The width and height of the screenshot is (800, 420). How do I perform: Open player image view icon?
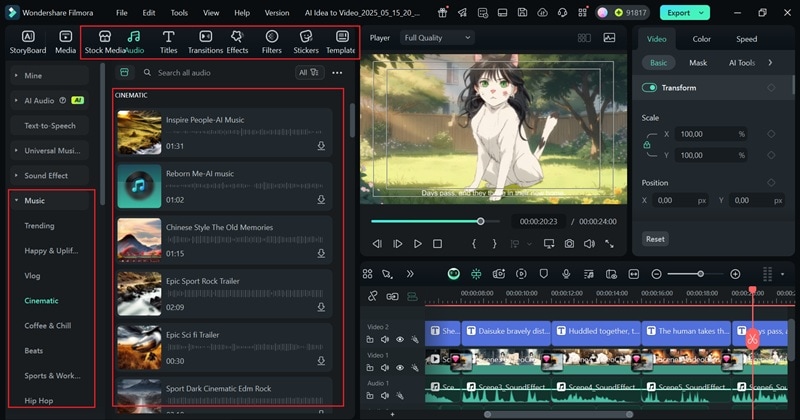[x=609, y=38]
